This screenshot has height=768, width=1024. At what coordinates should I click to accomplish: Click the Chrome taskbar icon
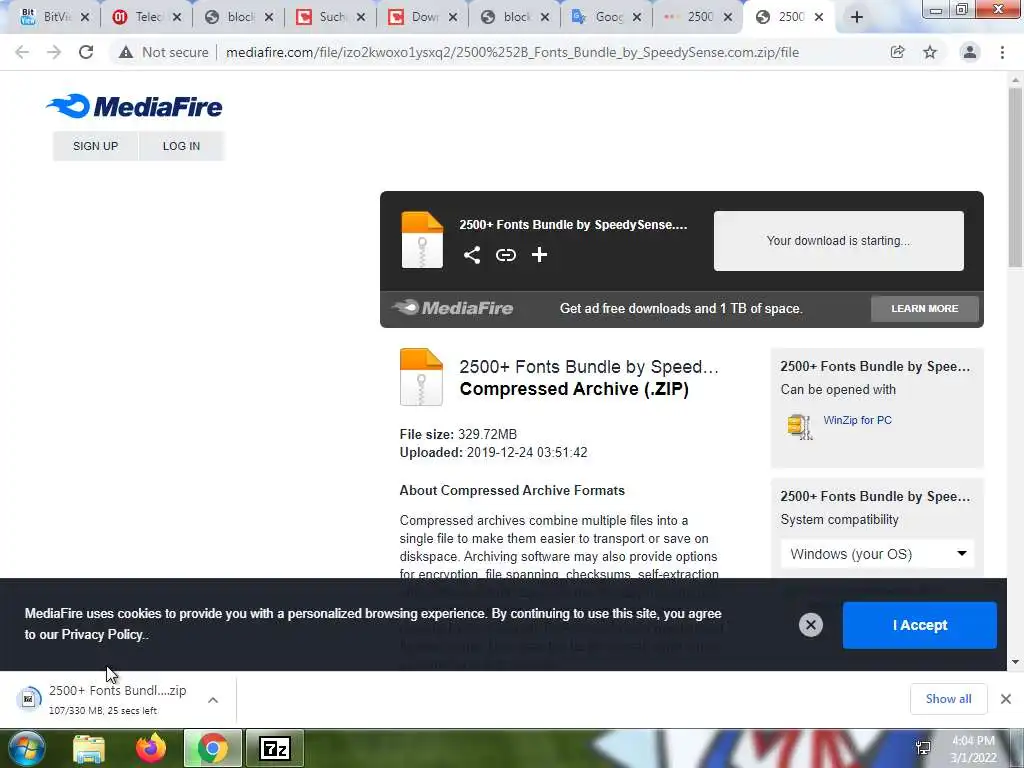[213, 748]
